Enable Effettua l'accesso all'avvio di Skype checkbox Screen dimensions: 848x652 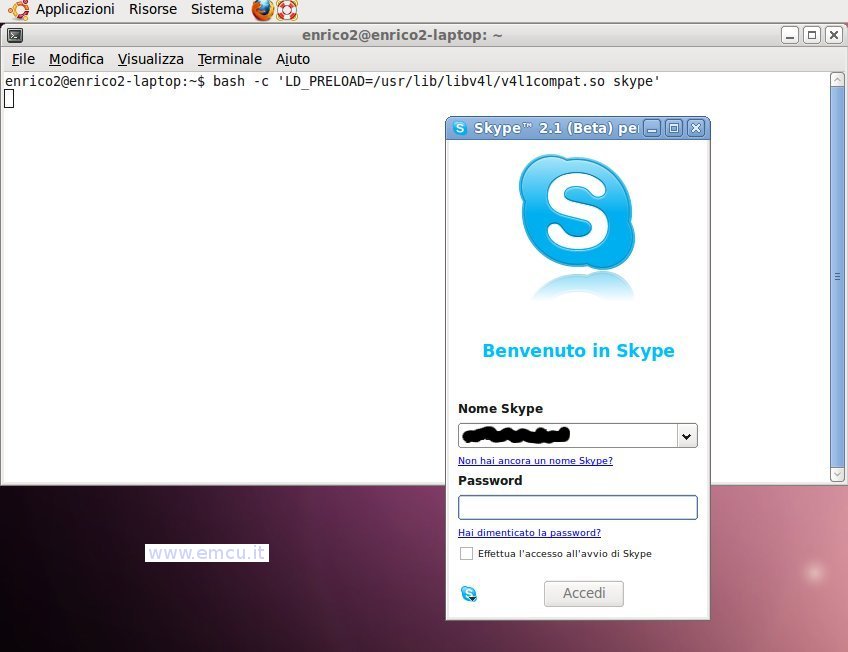click(466, 554)
